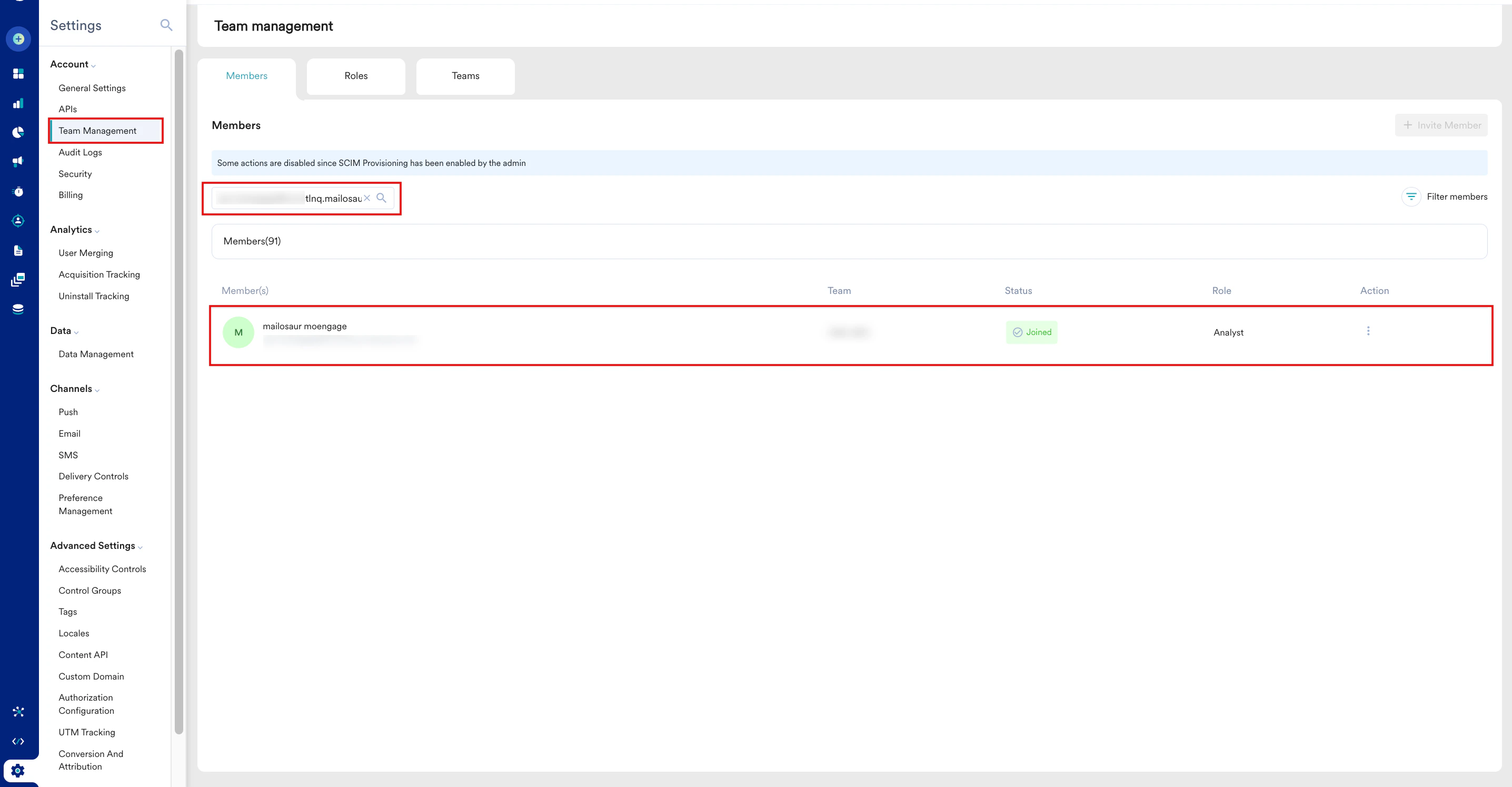This screenshot has height=787, width=1512.
Task: Collapse the Advanced Settings section
Action: 140,546
